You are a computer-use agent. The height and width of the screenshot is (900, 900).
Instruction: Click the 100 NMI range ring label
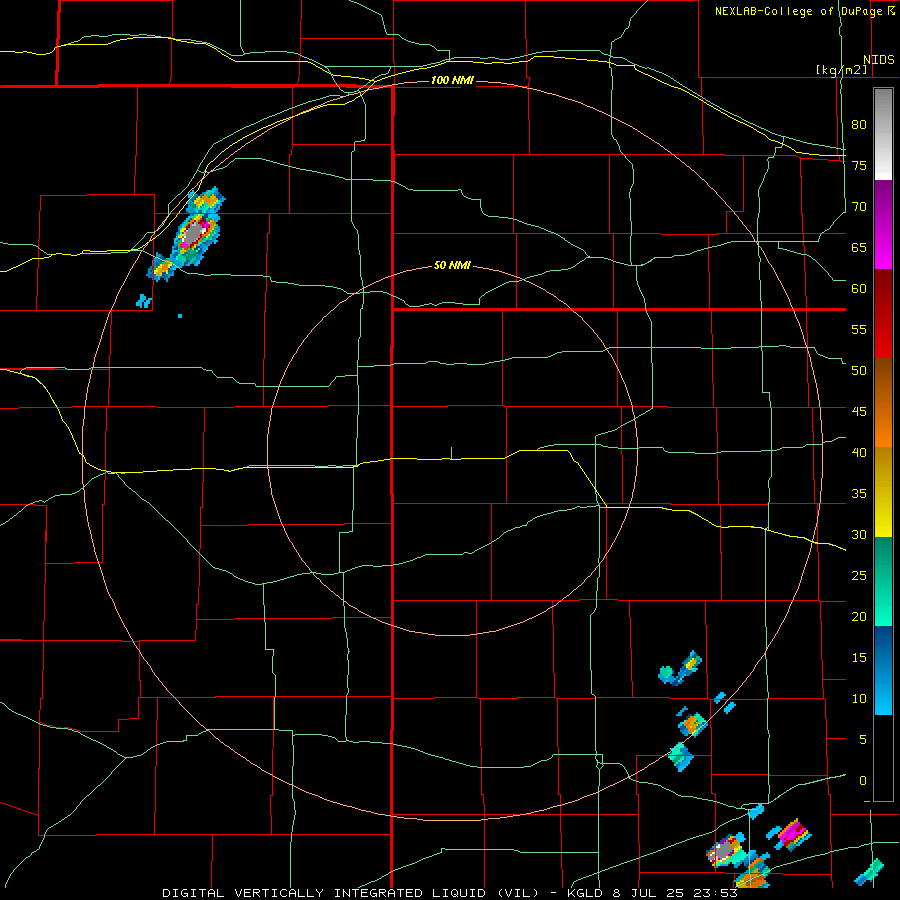(452, 80)
